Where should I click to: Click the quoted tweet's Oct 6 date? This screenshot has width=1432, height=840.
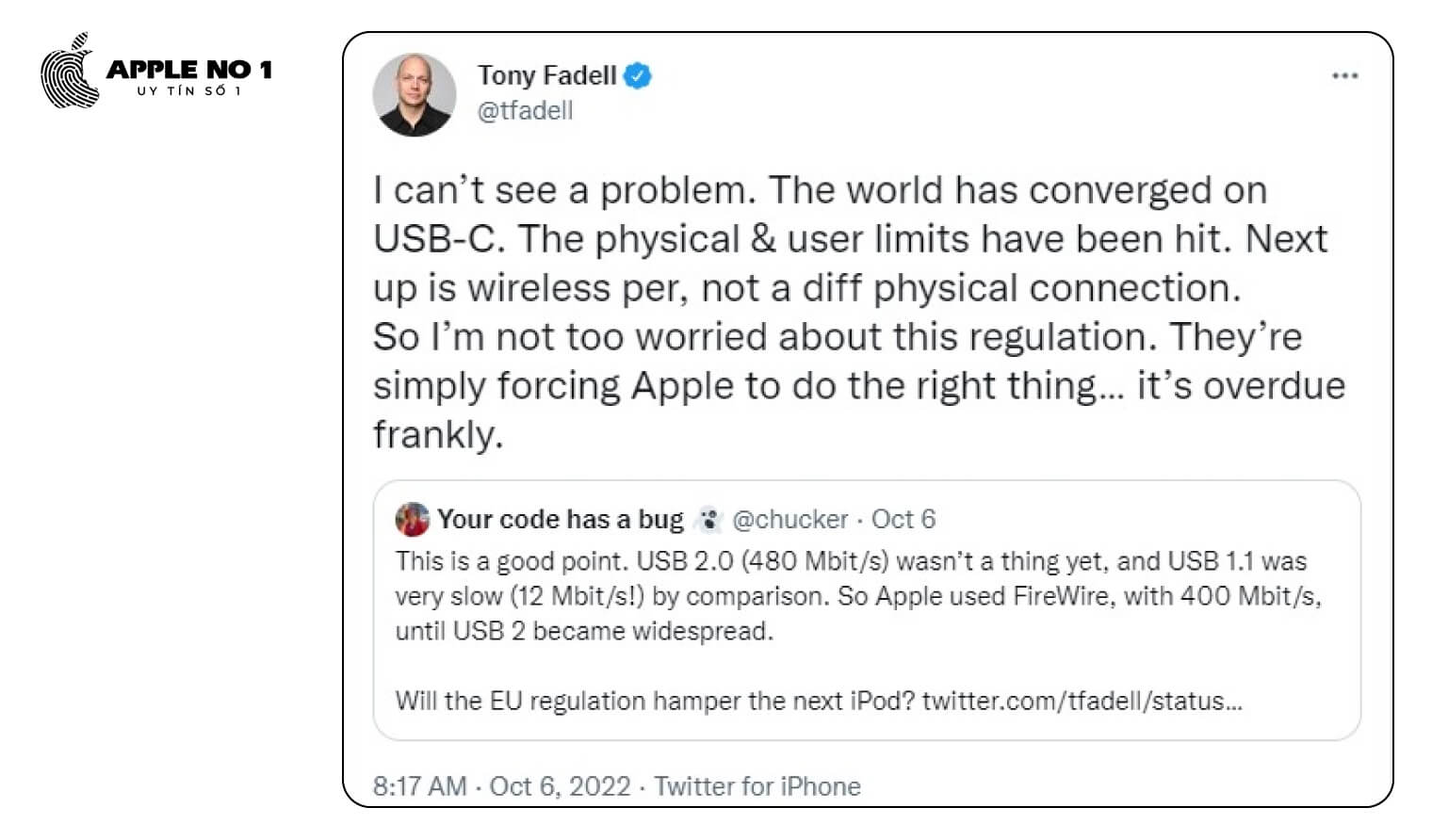[x=903, y=519]
